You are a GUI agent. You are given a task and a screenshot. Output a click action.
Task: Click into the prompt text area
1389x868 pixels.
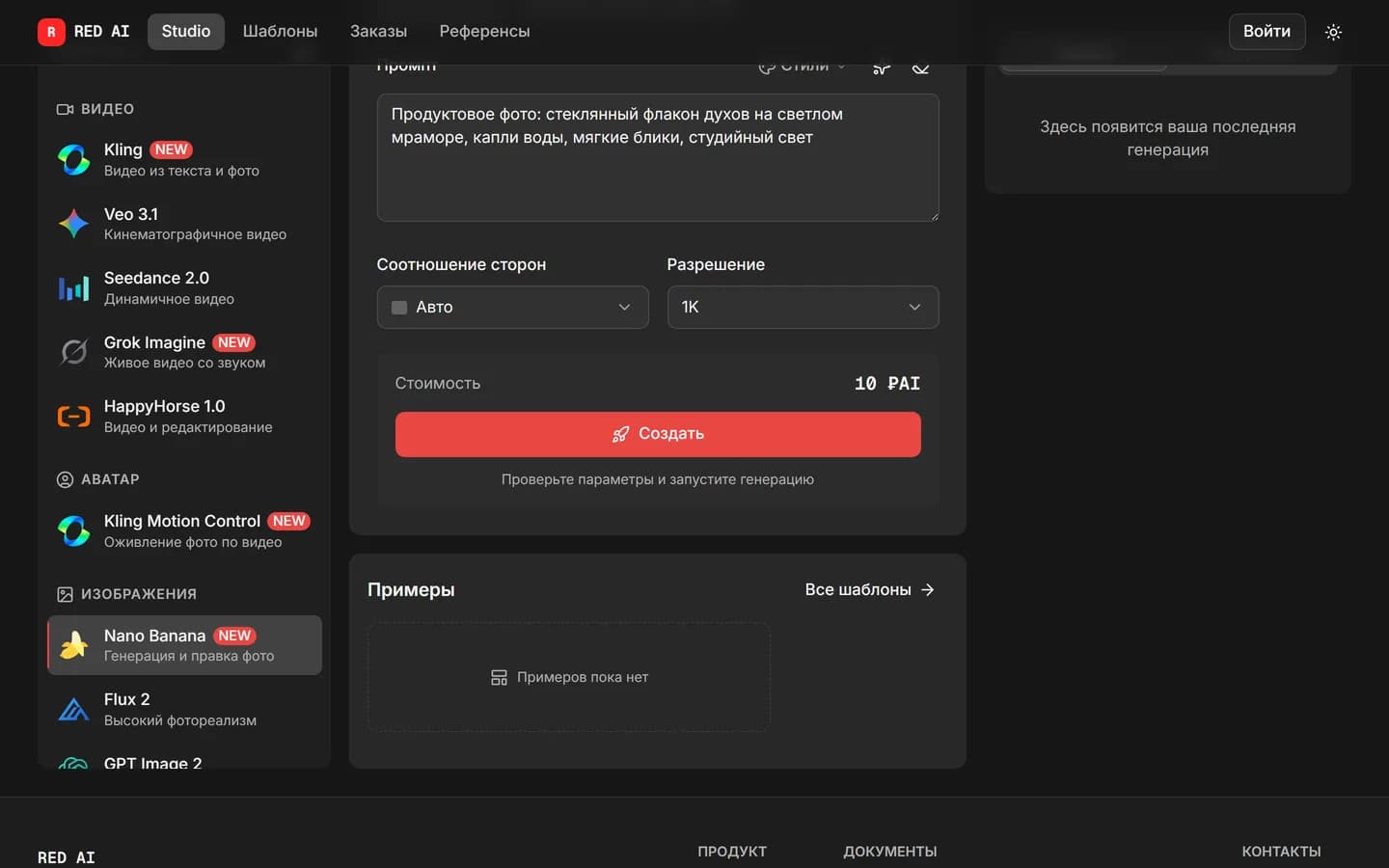658,157
